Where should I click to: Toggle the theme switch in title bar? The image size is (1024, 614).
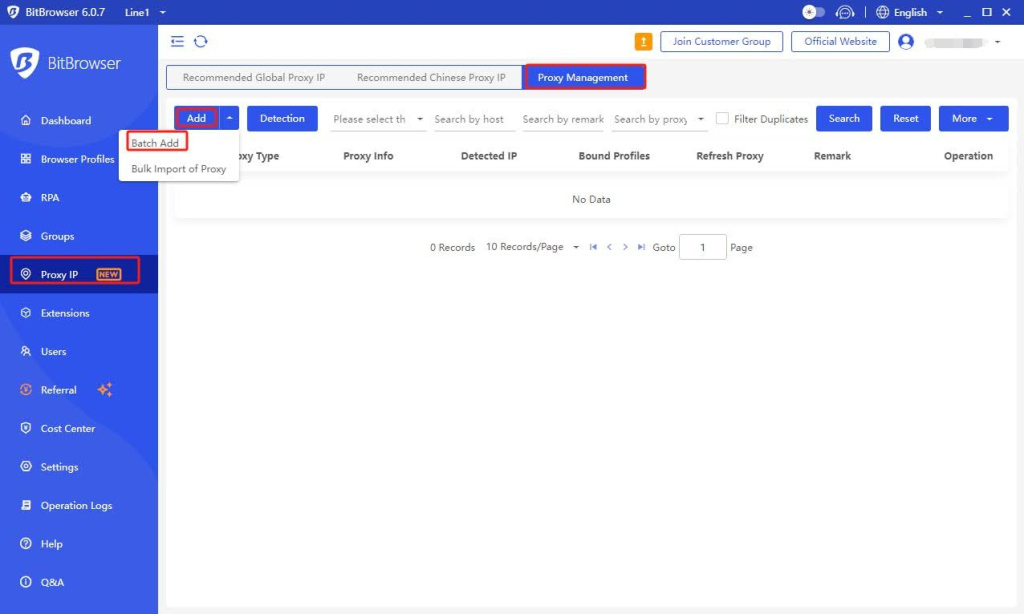tap(813, 12)
